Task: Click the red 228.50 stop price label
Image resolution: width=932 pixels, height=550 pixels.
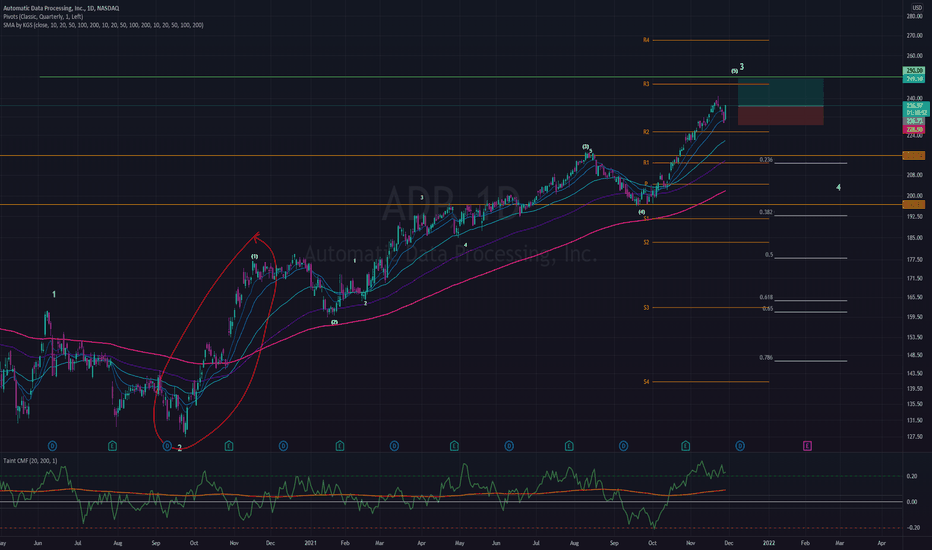Action: point(914,129)
